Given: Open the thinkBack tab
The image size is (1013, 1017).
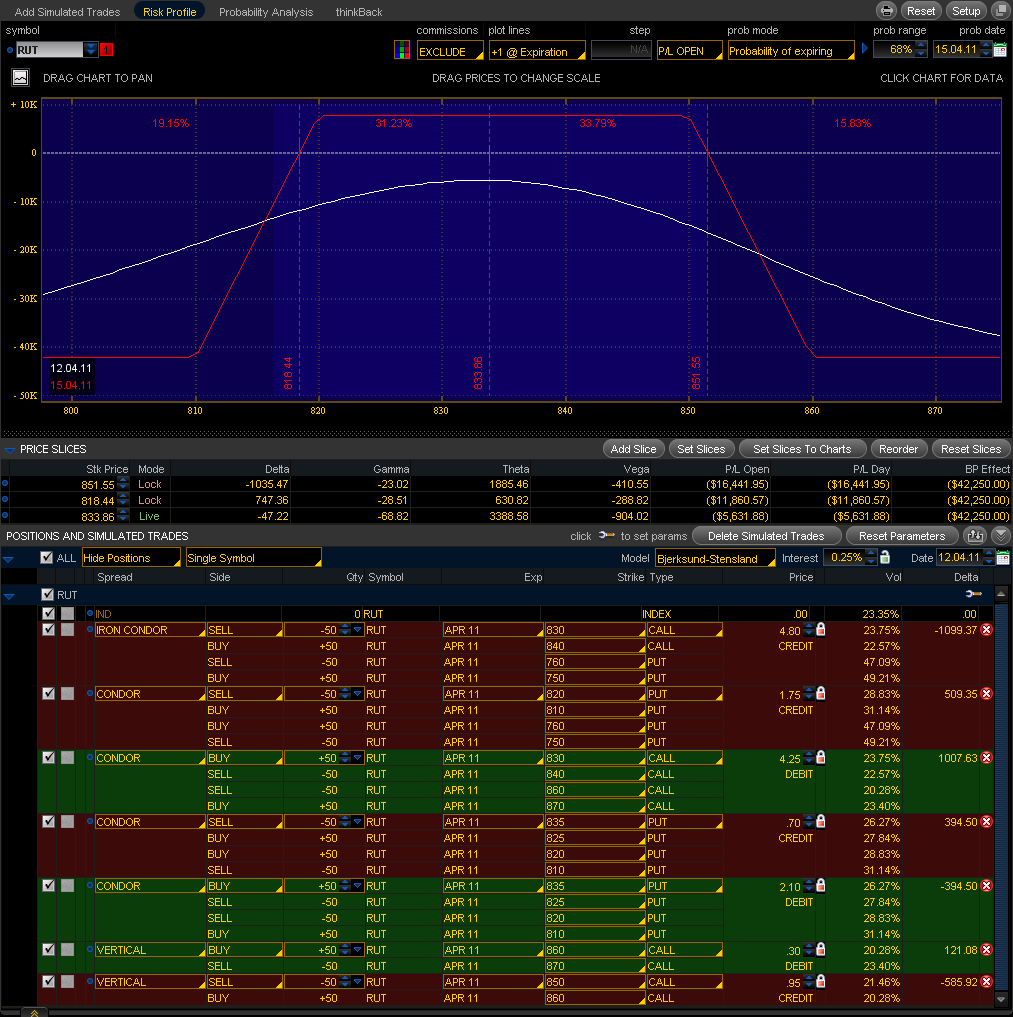Looking at the screenshot, I should click(x=359, y=12).
